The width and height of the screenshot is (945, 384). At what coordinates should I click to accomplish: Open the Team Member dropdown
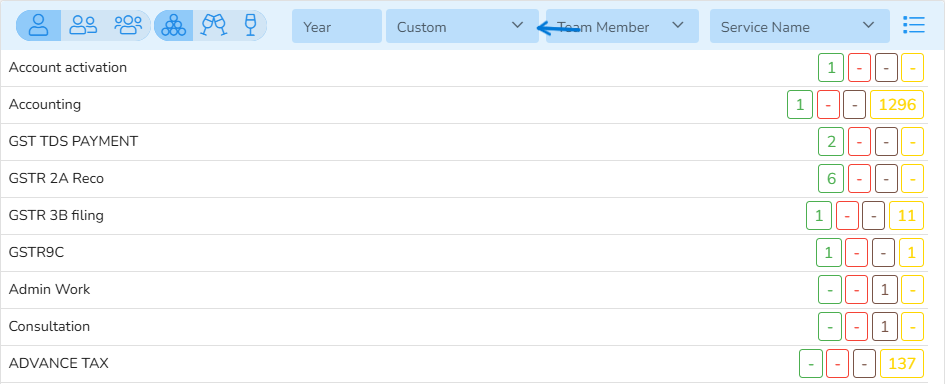pos(623,26)
